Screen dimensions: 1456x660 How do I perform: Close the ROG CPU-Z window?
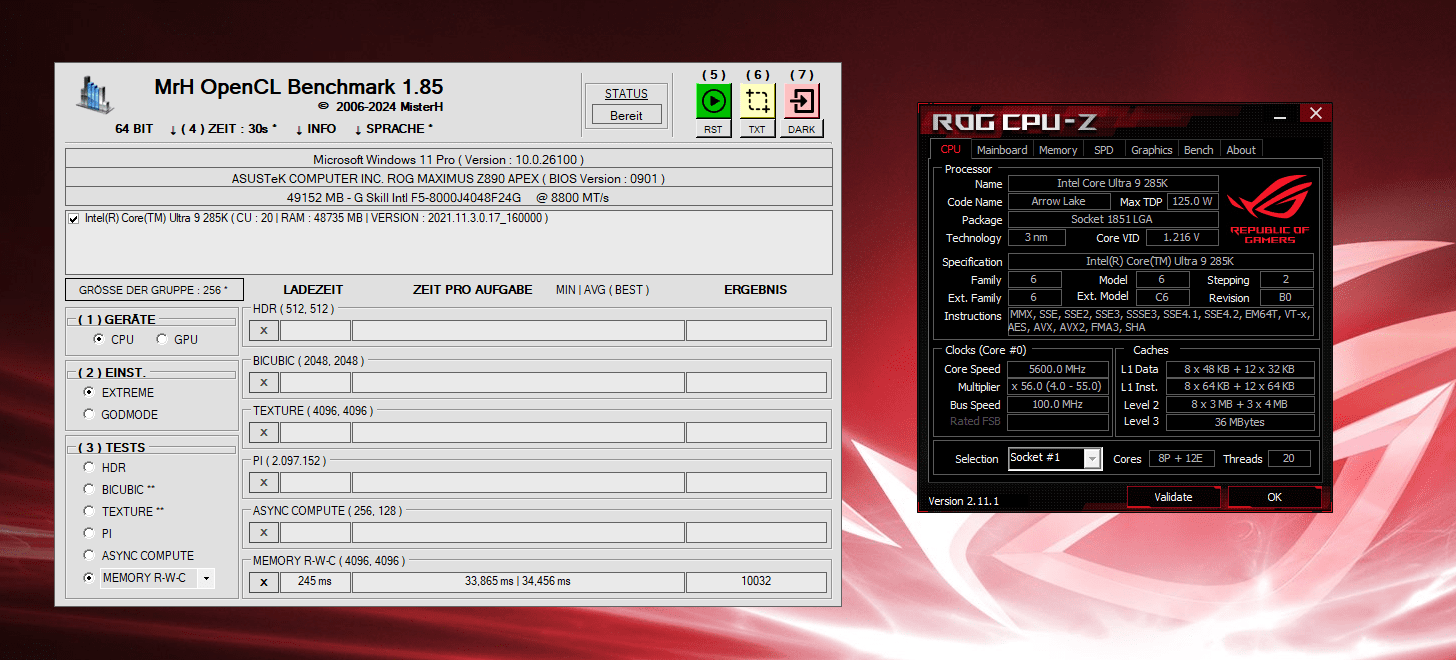click(1316, 114)
